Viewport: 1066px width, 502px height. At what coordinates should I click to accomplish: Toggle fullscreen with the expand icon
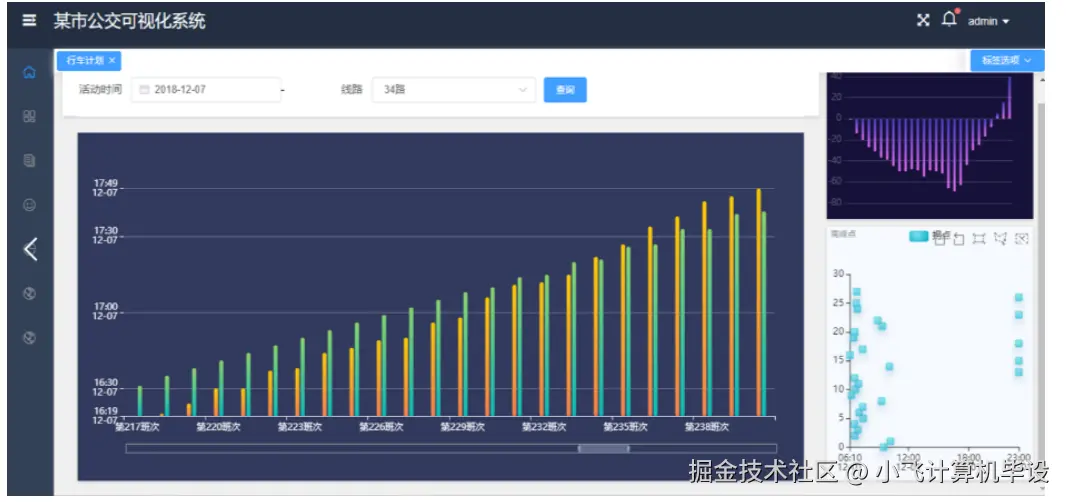click(923, 20)
